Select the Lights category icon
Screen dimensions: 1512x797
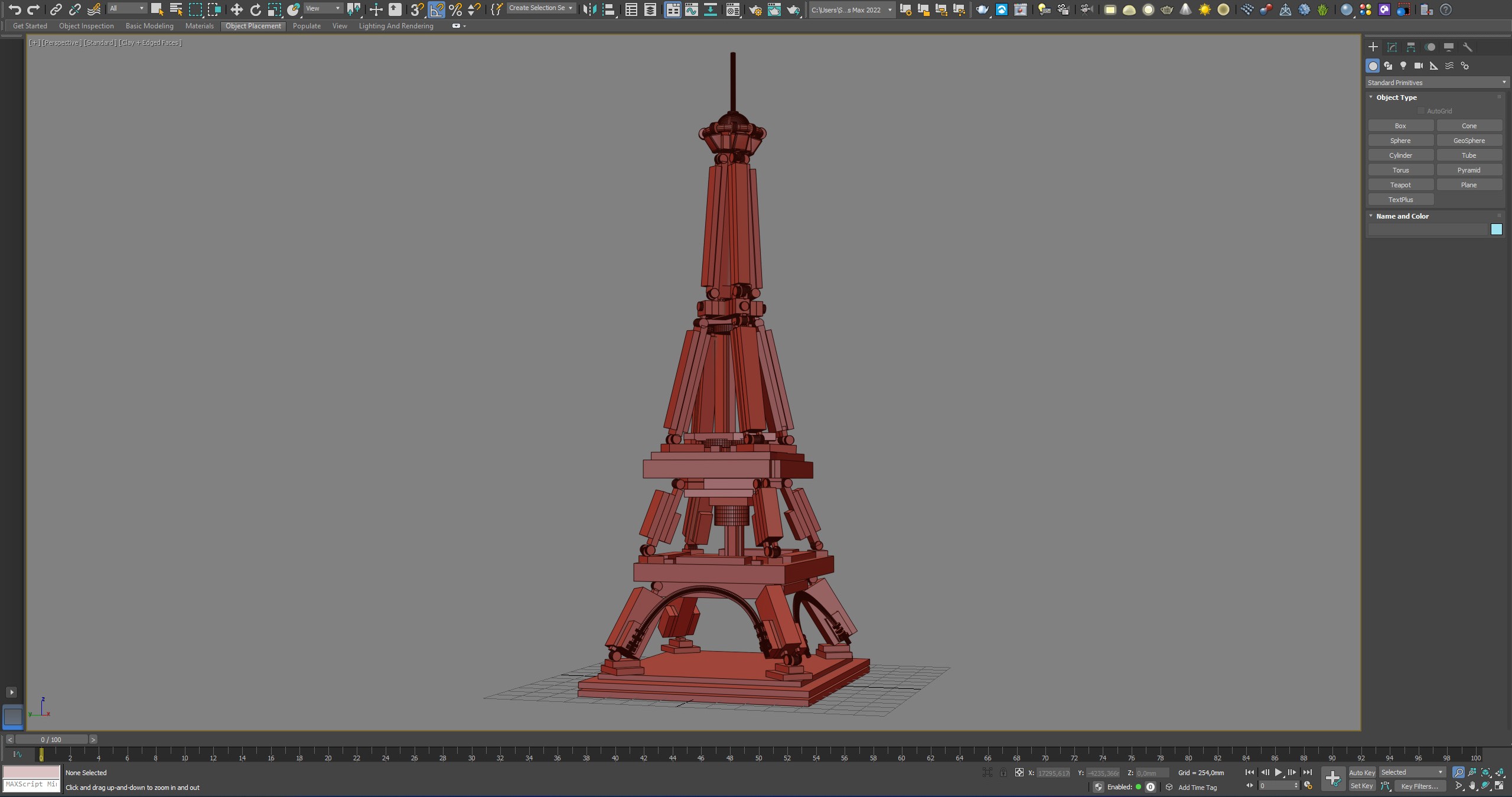pos(1403,66)
